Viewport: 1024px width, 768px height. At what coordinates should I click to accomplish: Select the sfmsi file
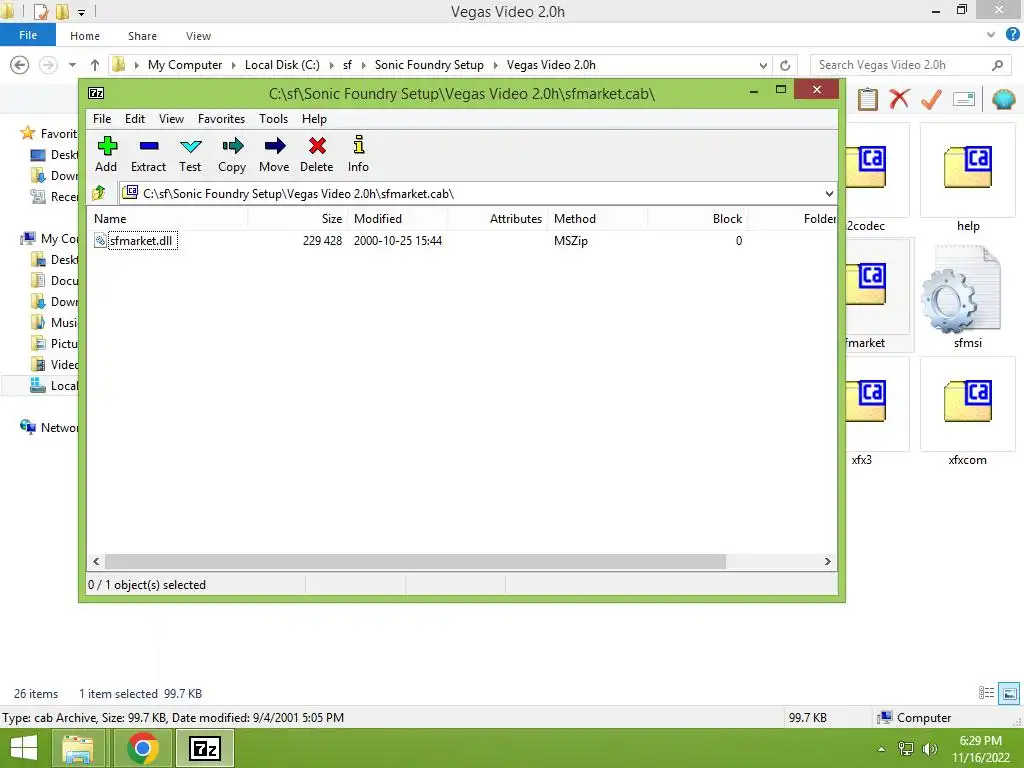[x=968, y=296]
